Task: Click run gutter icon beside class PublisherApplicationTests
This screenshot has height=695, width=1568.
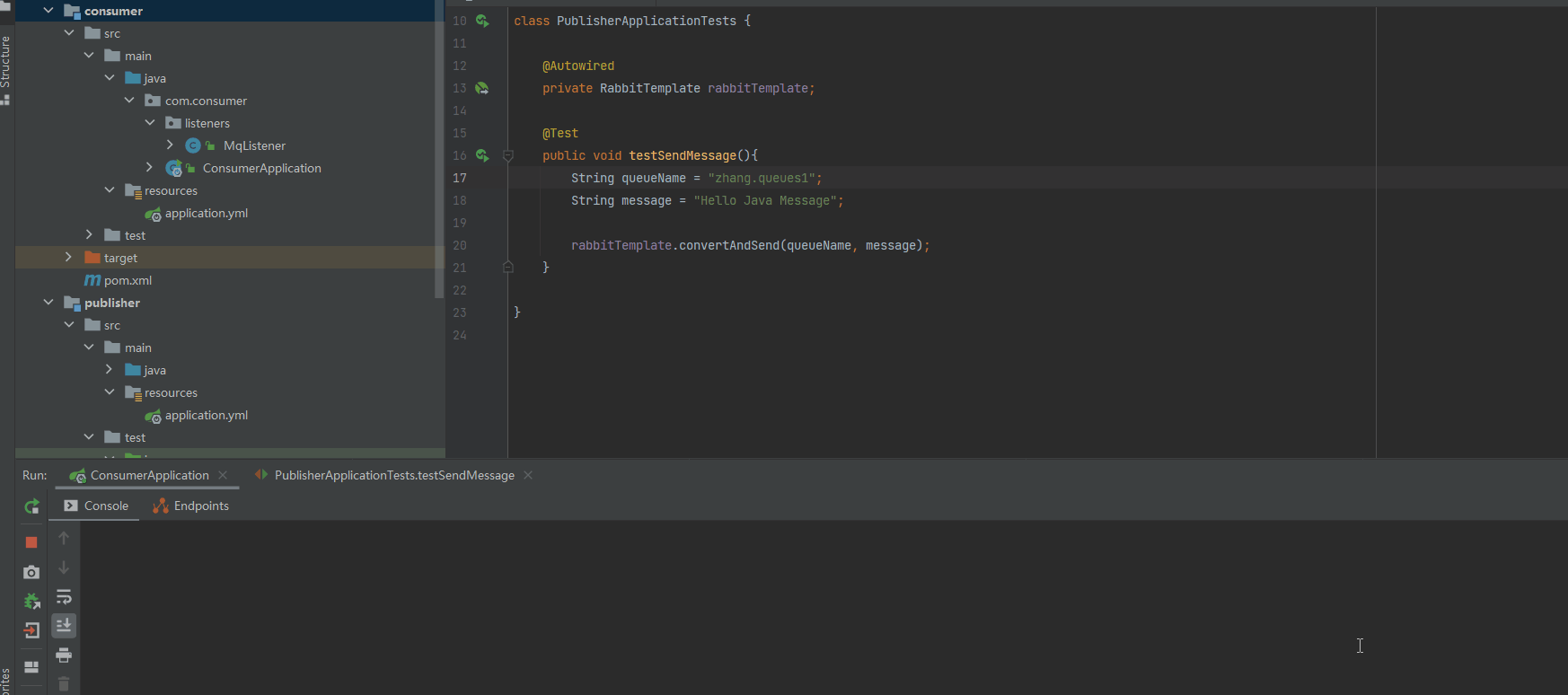Action: click(x=483, y=21)
